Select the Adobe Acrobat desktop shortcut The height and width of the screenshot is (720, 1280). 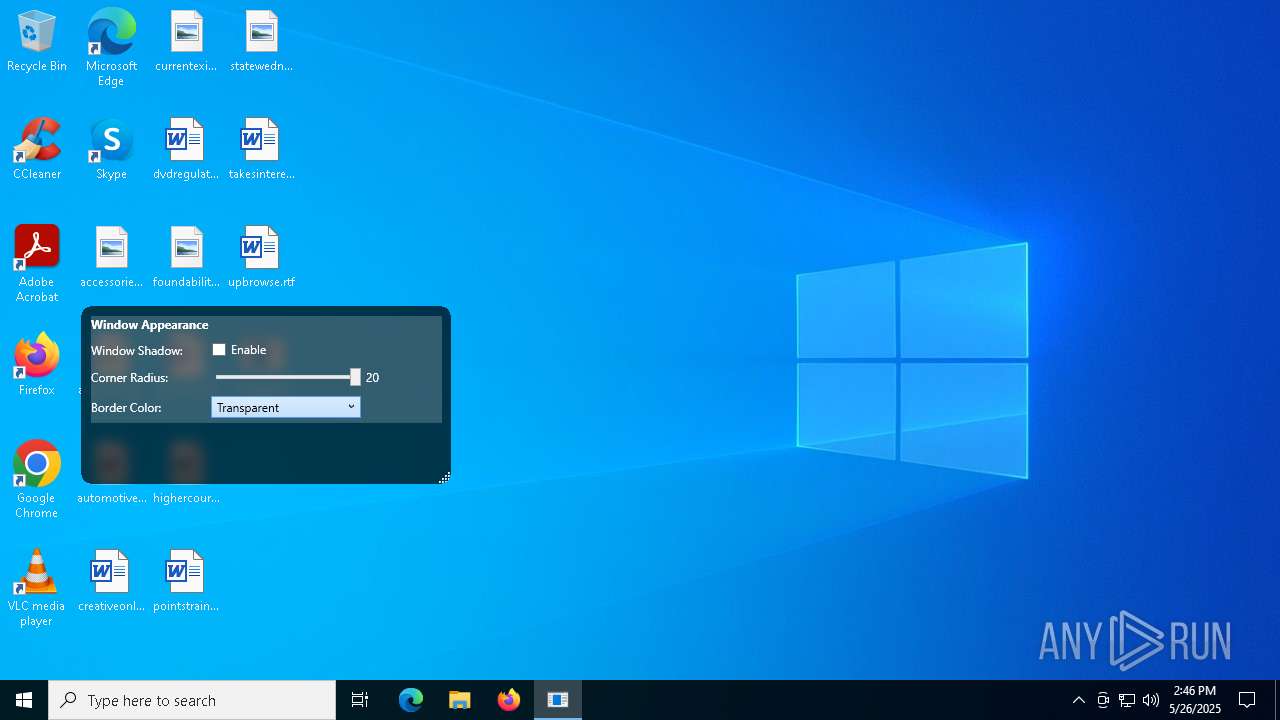pyautogui.click(x=37, y=264)
